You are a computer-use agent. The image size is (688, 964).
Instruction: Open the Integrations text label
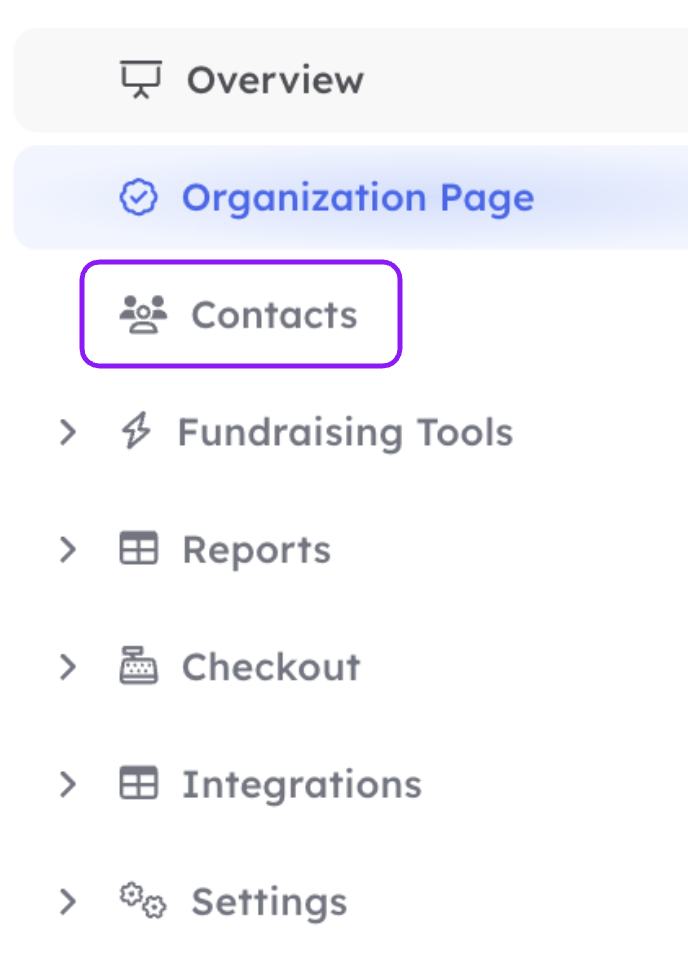click(x=302, y=785)
